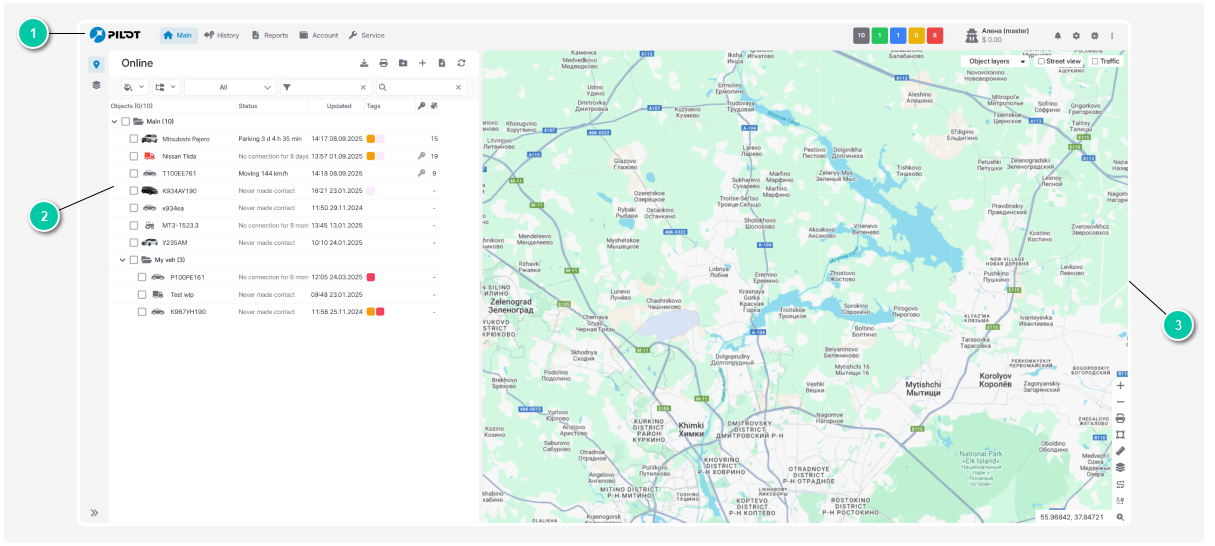The height and width of the screenshot is (546, 1215).
Task: Open the map ruler measurement tool
Action: click(1120, 450)
